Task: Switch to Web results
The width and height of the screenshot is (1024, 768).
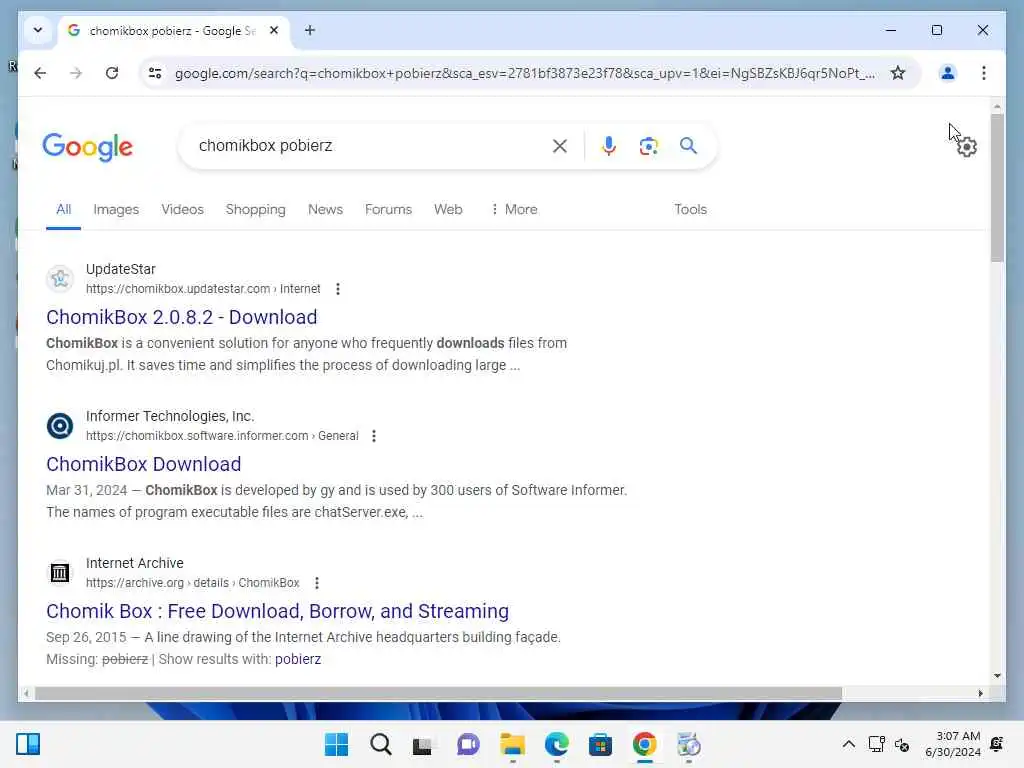Action: click(448, 210)
